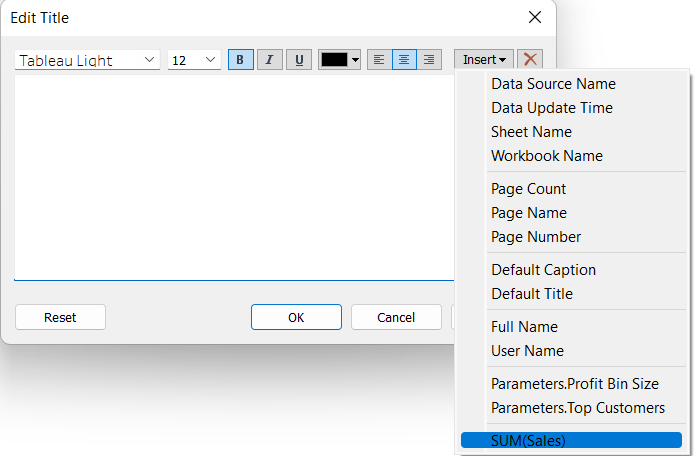The width and height of the screenshot is (697, 456).
Task: Close the Edit Title dialog
Action: pos(535,18)
